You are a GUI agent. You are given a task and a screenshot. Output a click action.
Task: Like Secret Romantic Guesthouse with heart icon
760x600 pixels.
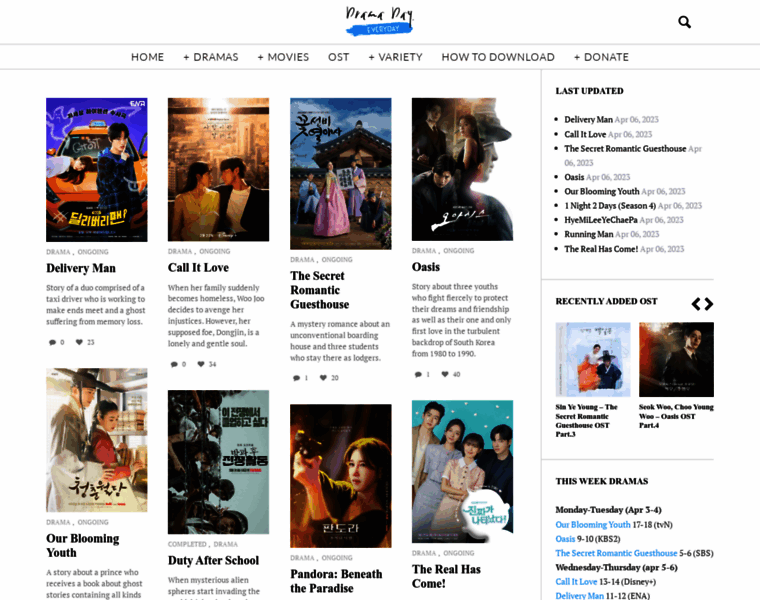pos(323,378)
